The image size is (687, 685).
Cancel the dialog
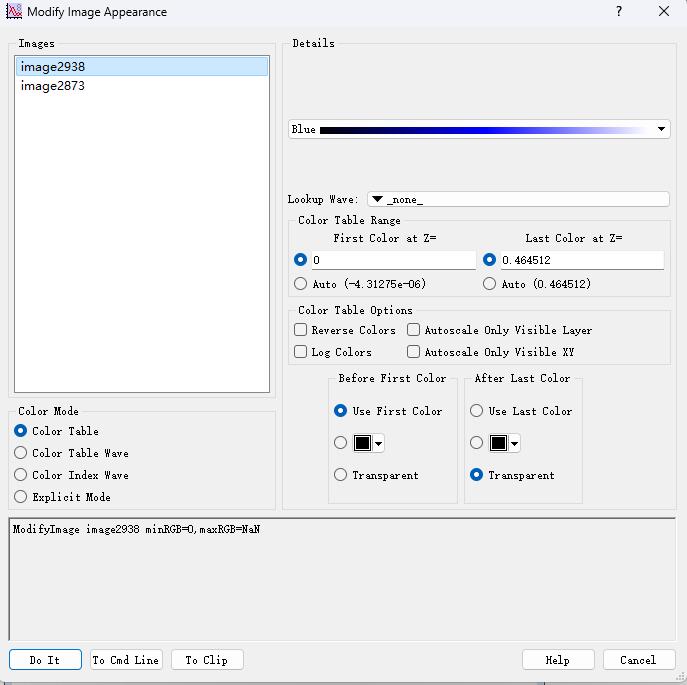click(x=639, y=660)
